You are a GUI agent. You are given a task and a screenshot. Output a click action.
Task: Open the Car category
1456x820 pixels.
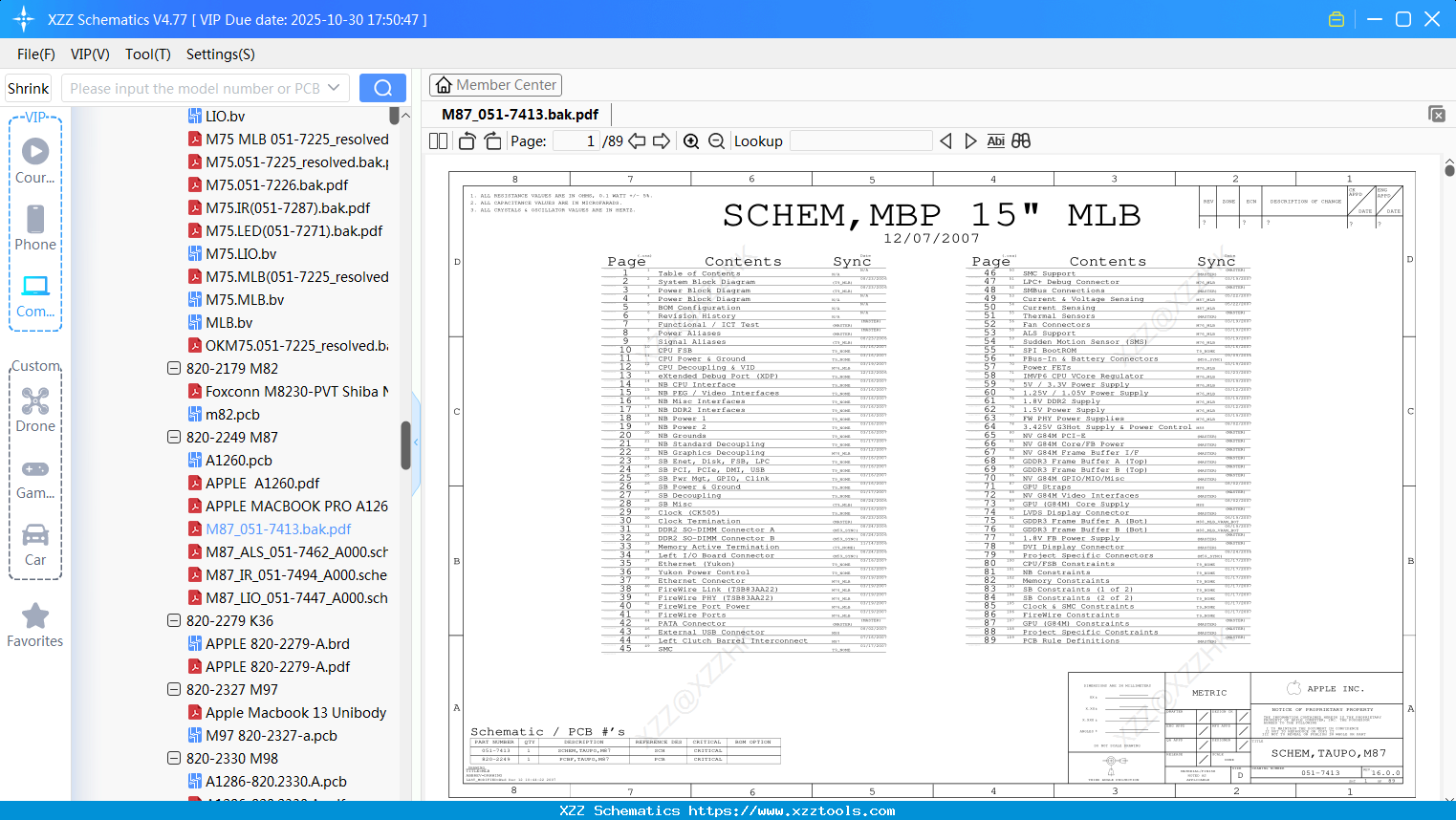coord(35,545)
